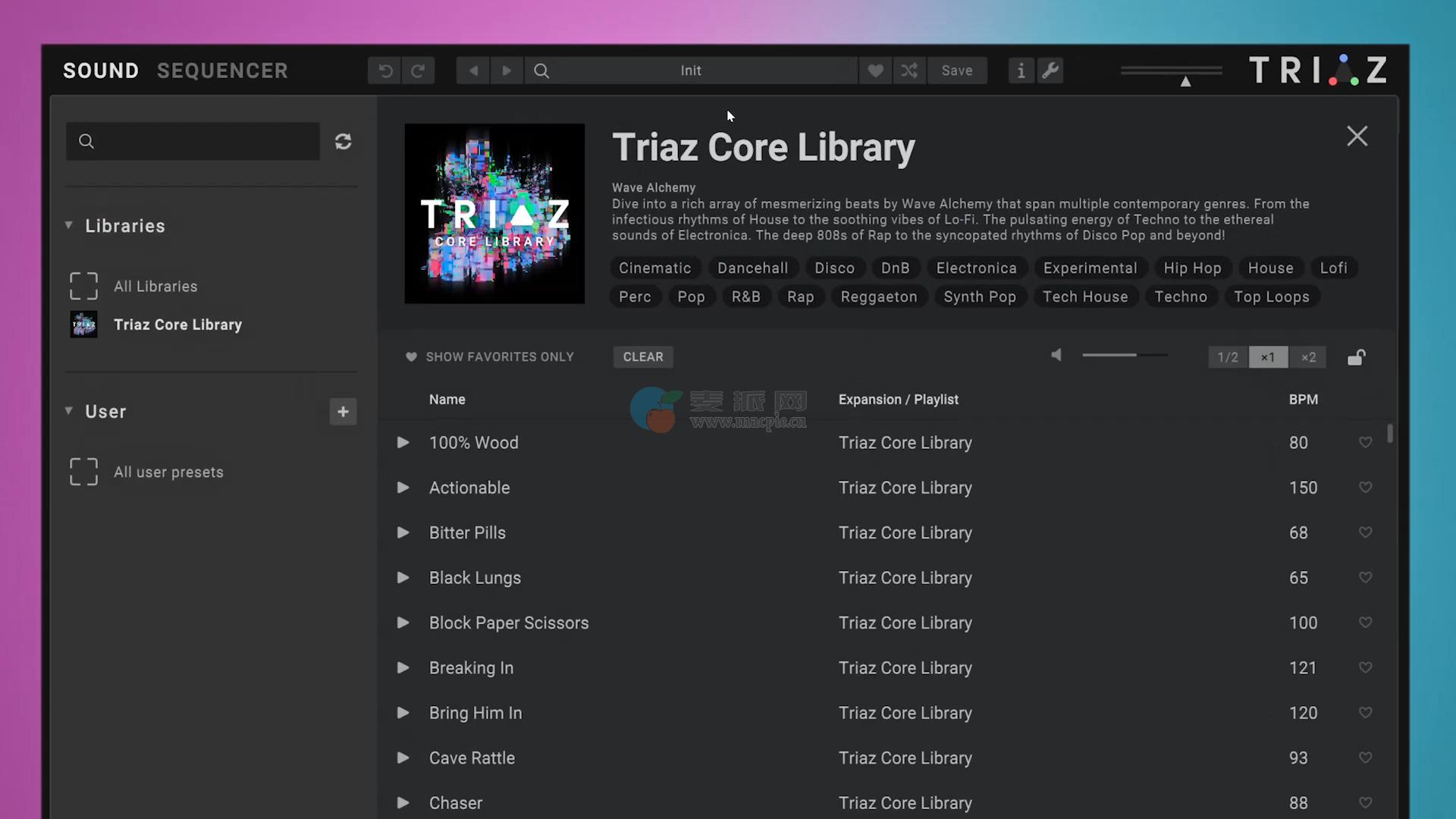Screen dimensions: 1456x819
Task: Click the redo arrow icon
Action: click(x=418, y=71)
